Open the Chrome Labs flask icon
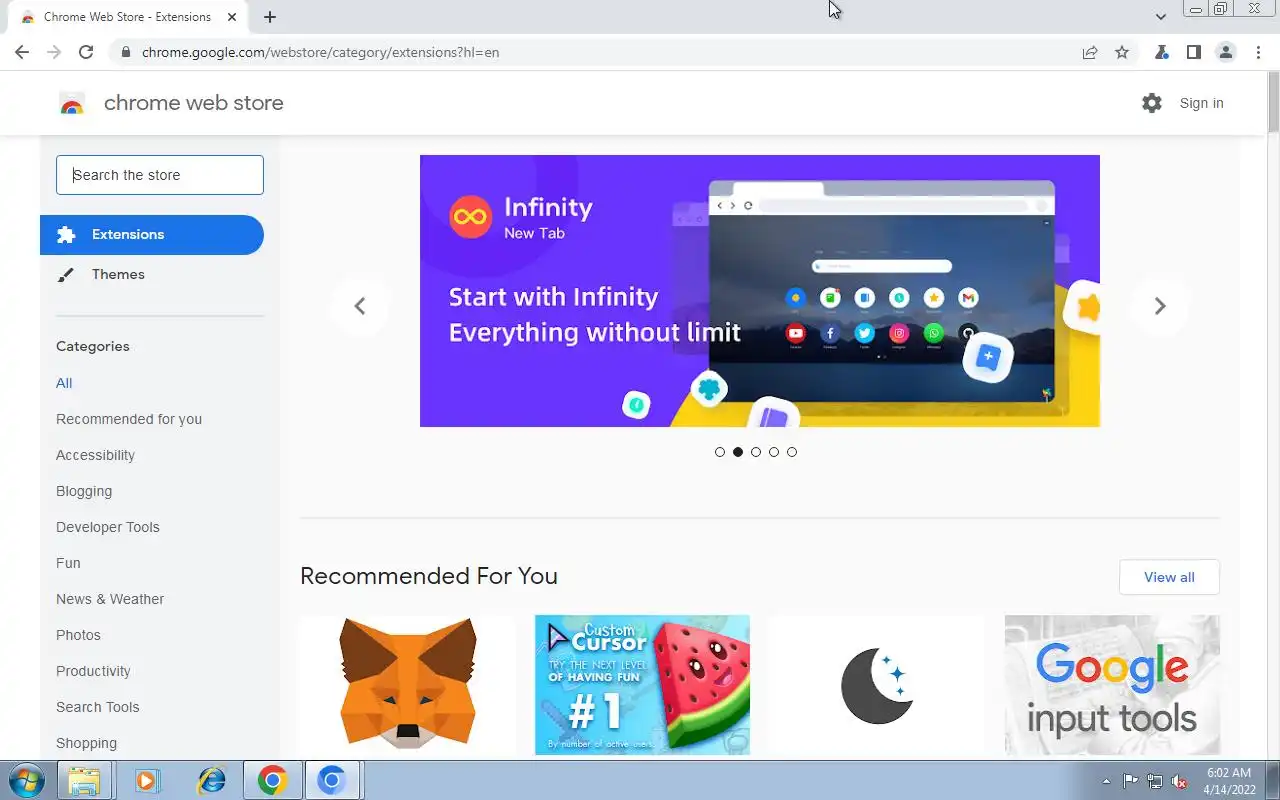 point(1162,52)
